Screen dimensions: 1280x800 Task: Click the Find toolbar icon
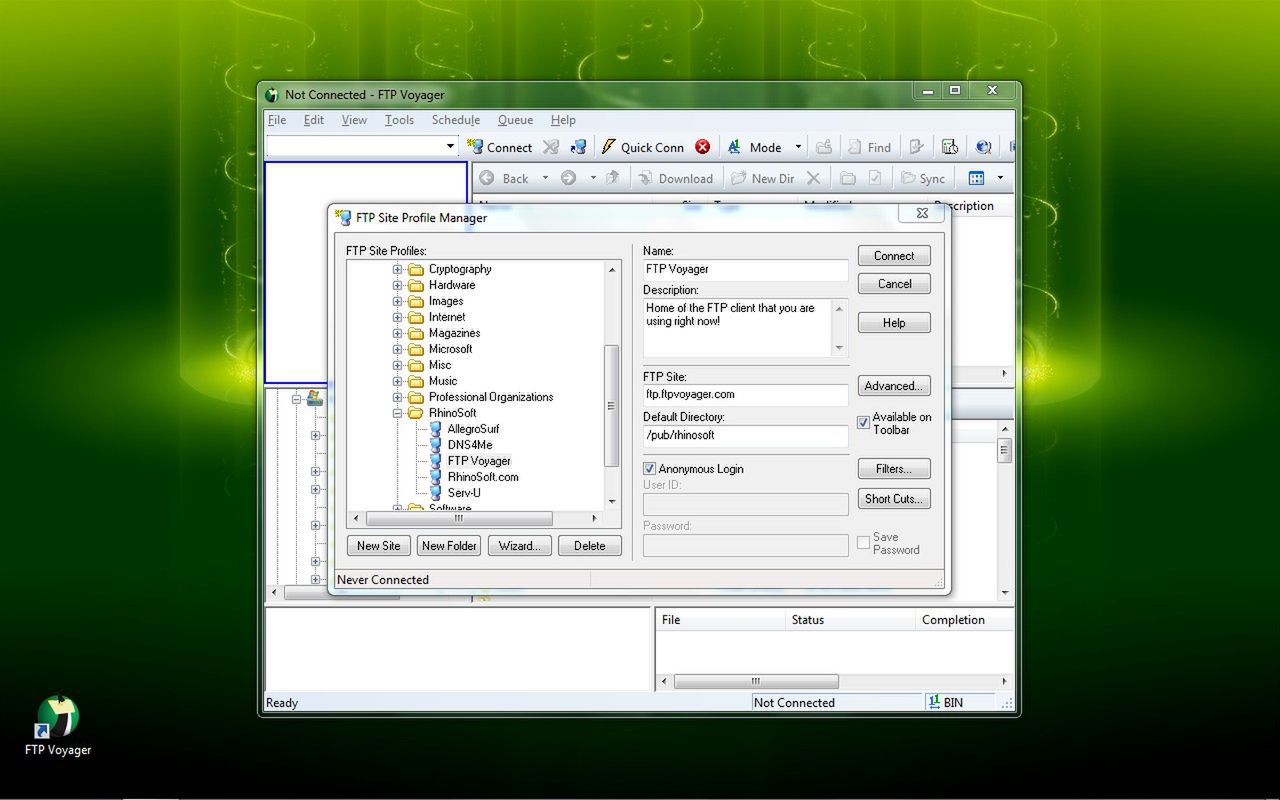855,147
